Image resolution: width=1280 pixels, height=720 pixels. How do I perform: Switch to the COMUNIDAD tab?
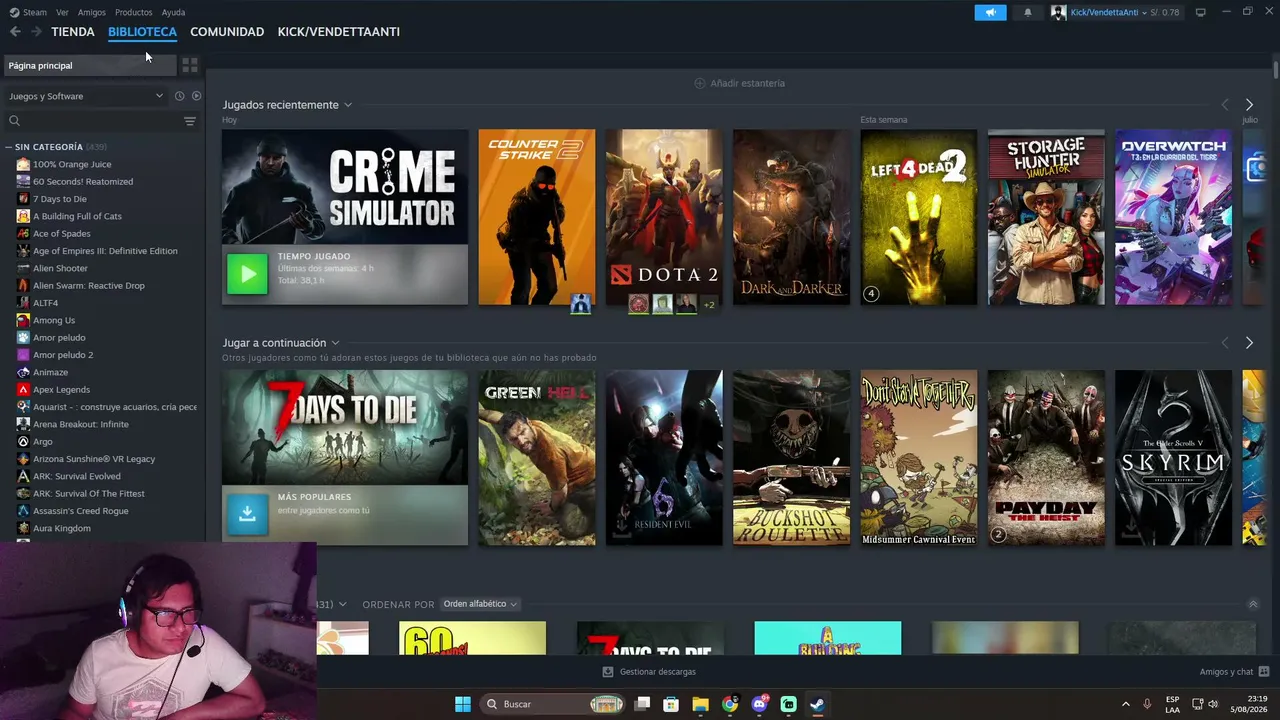click(227, 32)
